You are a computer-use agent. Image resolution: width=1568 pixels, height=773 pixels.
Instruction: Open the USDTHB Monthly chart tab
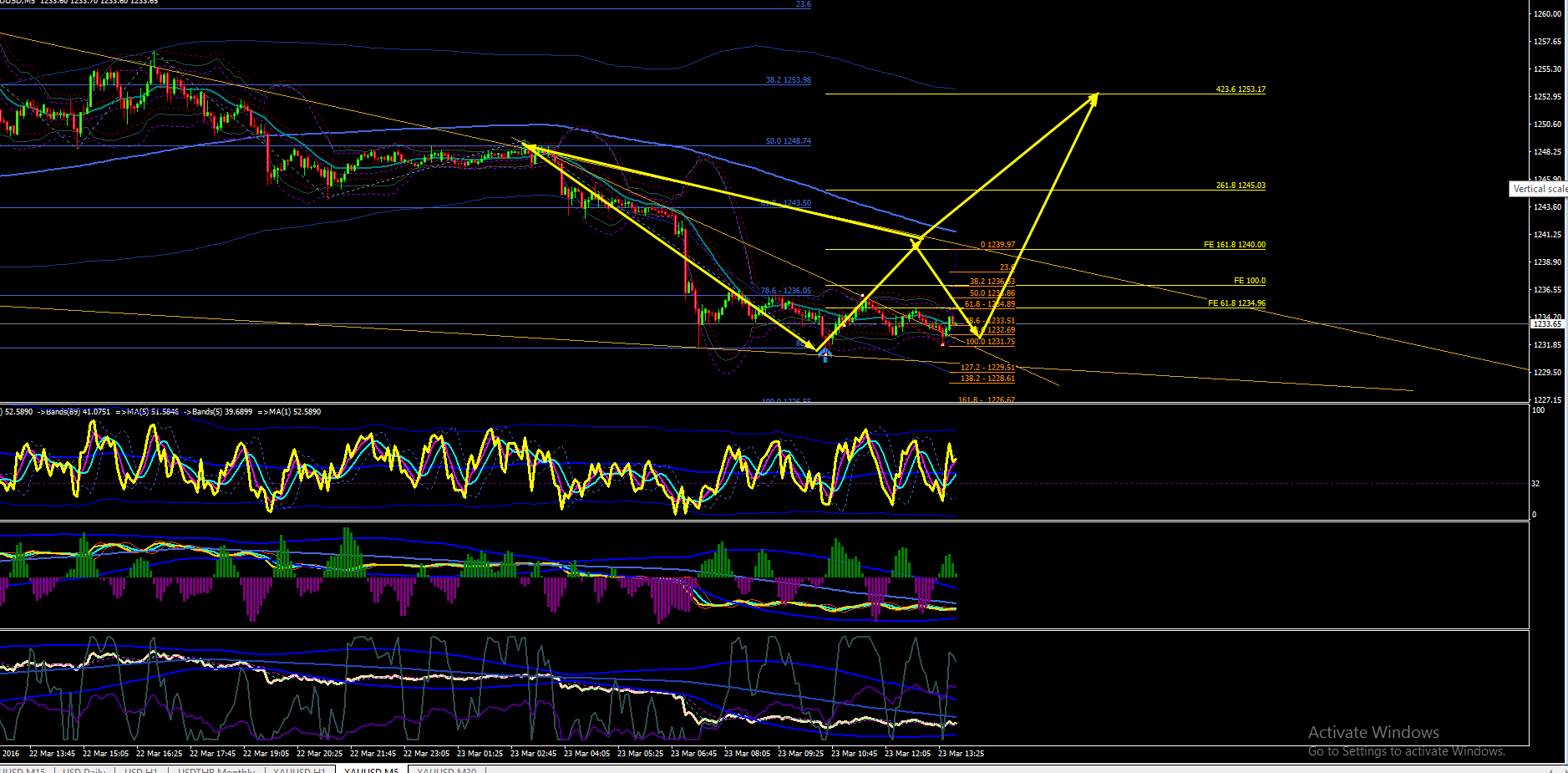click(x=216, y=769)
